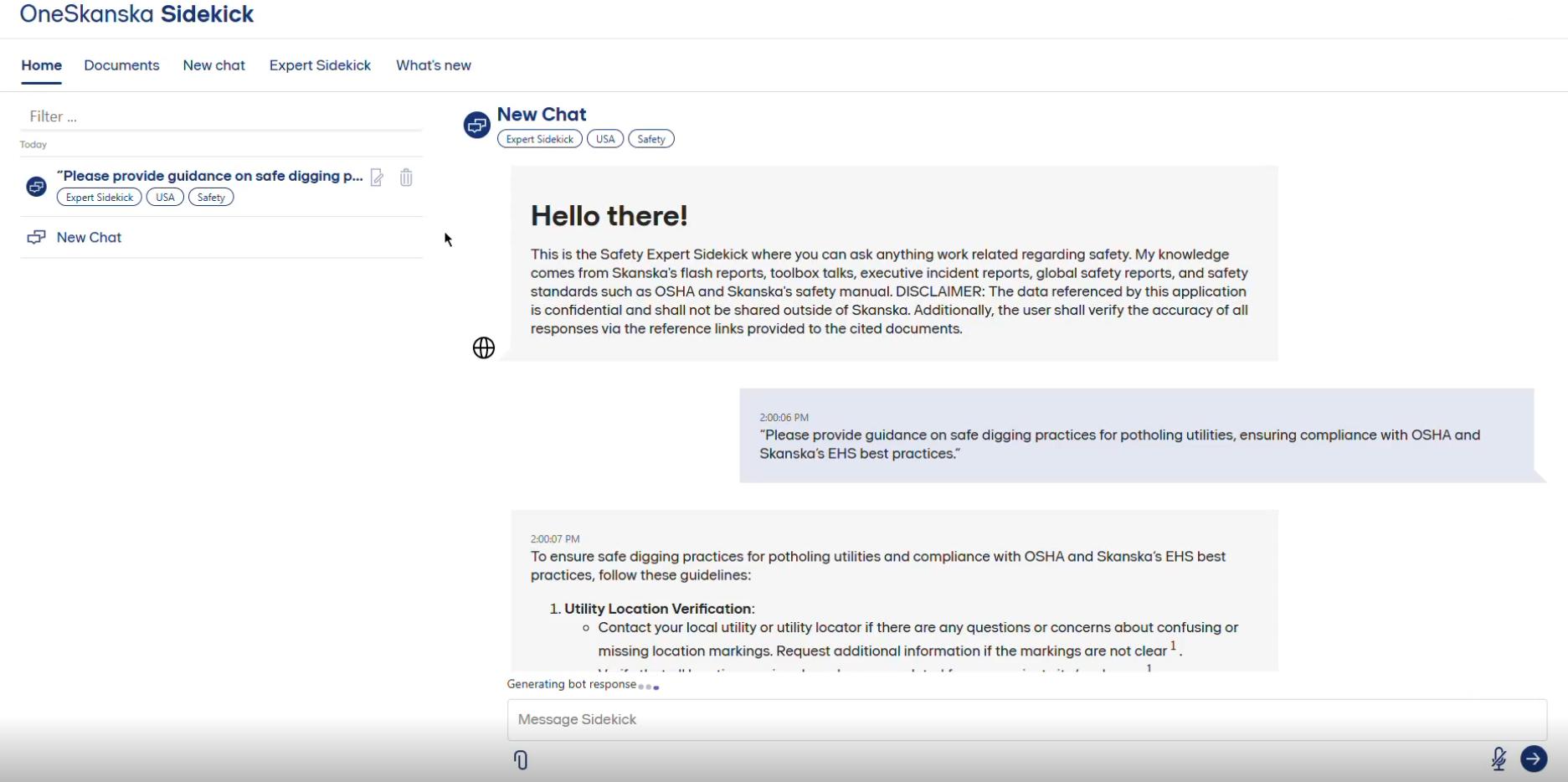
Task: Edit the safe digging chat title
Action: coord(378,177)
